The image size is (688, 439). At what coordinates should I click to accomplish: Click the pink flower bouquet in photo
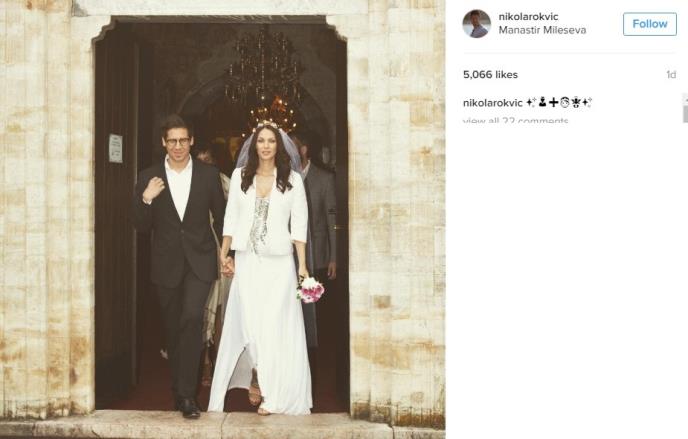pyautogui.click(x=310, y=289)
